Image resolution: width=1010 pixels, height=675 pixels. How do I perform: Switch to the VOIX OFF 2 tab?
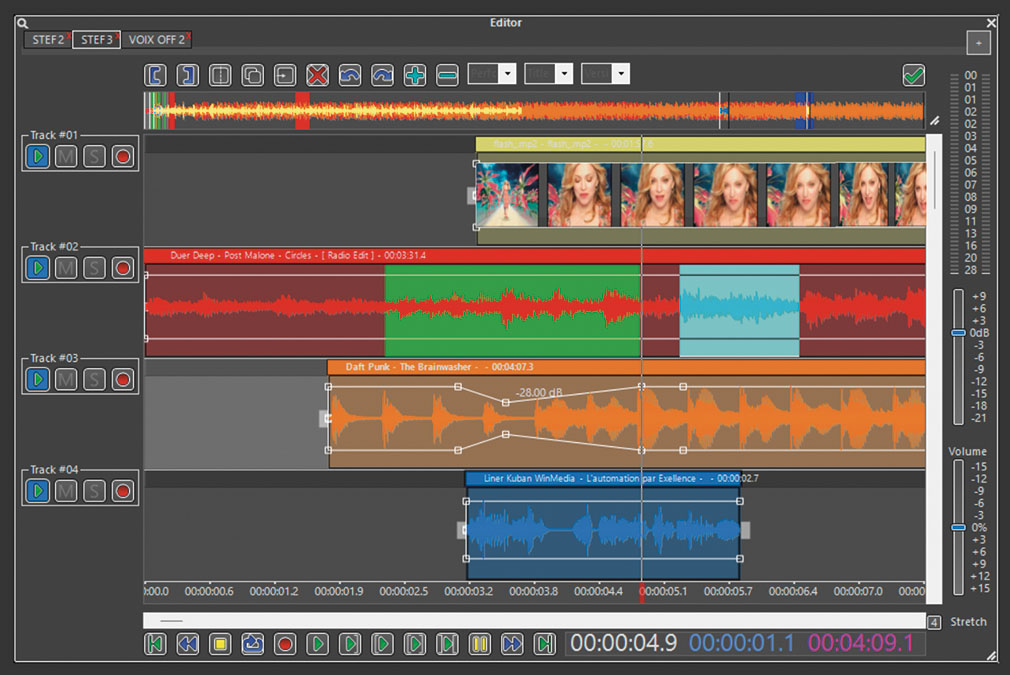tap(156, 40)
